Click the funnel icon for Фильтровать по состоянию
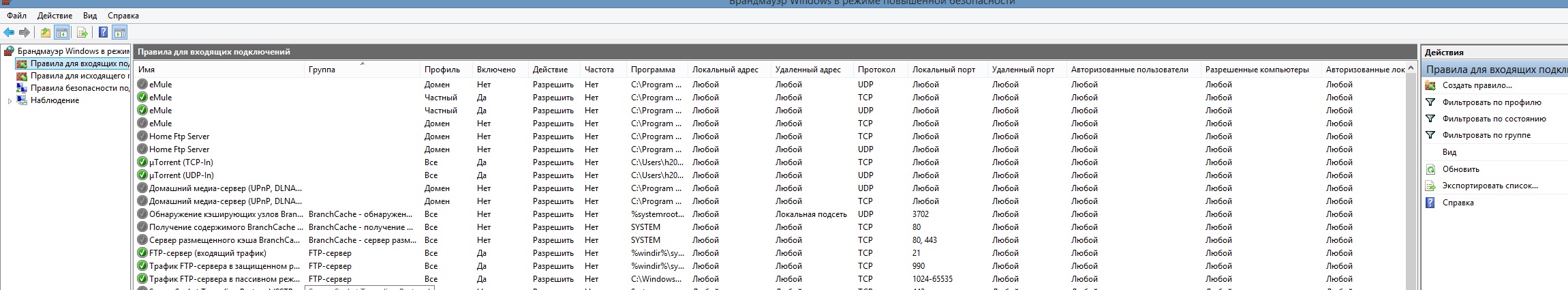 click(1430, 119)
